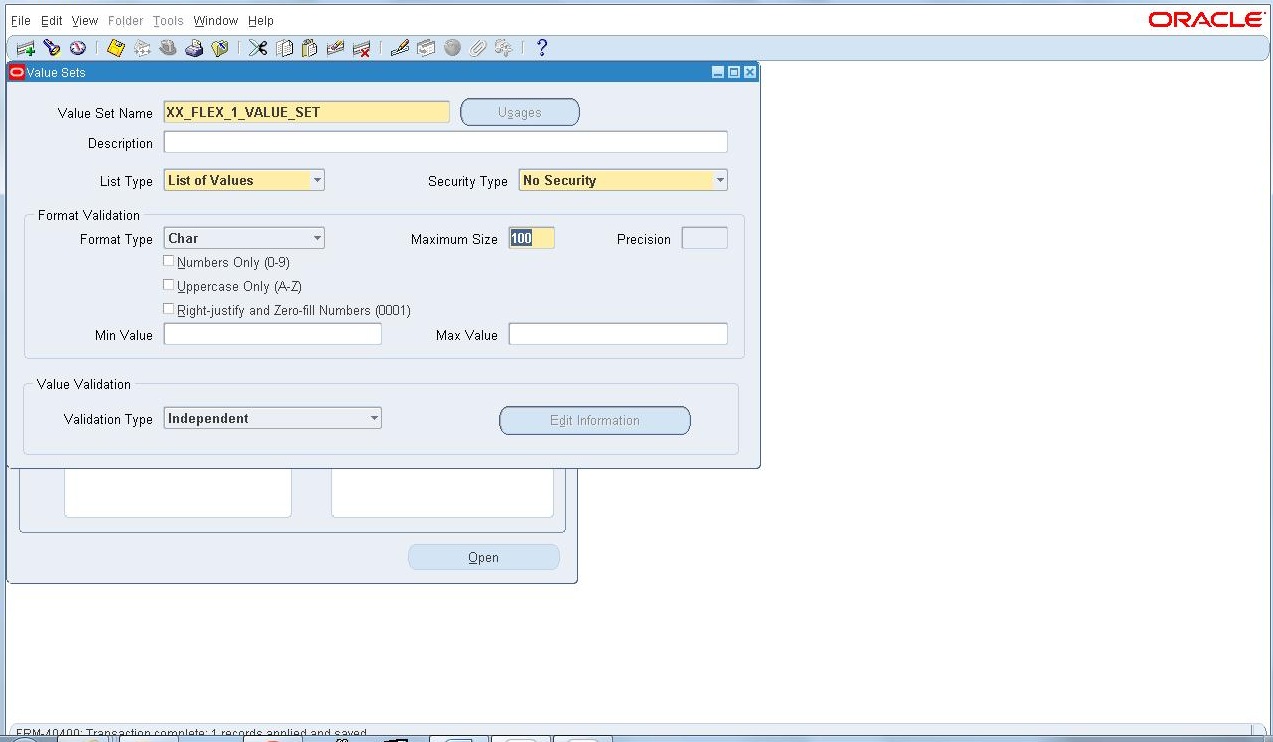Screen dimensions: 1273x742
Task: Expand the Security Type dropdown
Action: click(719, 180)
